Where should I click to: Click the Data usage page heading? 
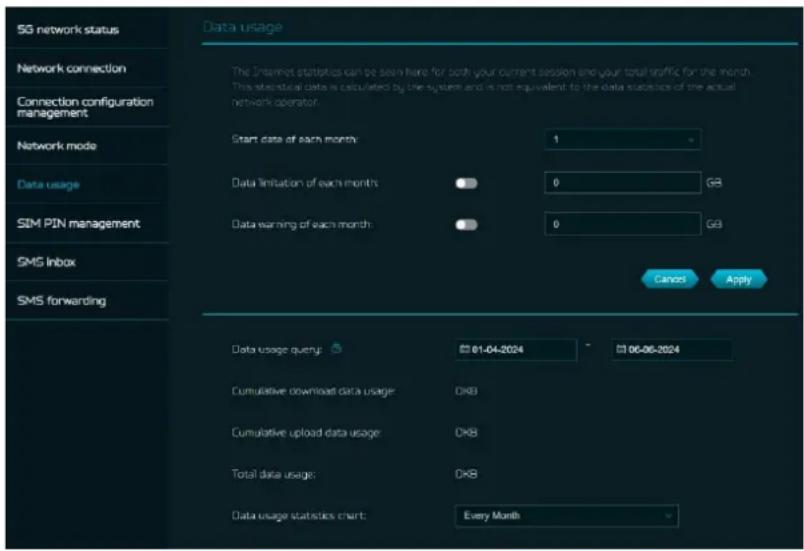pyautogui.click(x=243, y=27)
